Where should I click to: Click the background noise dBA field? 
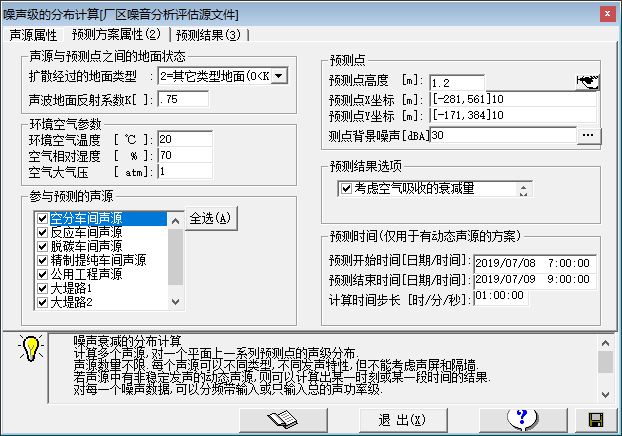503,136
